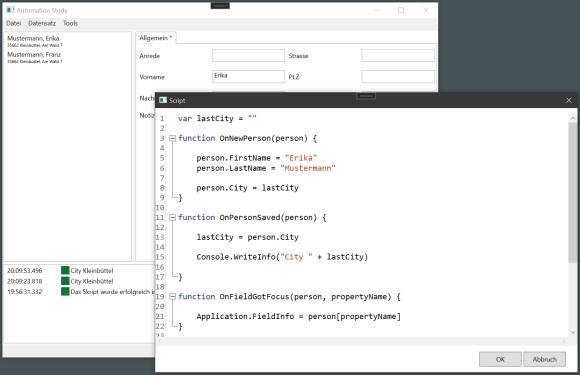Viewport: 580px width, 375px height.
Task: Click the green icon of the 20:09:23.818 log entry
Action: pos(65,281)
